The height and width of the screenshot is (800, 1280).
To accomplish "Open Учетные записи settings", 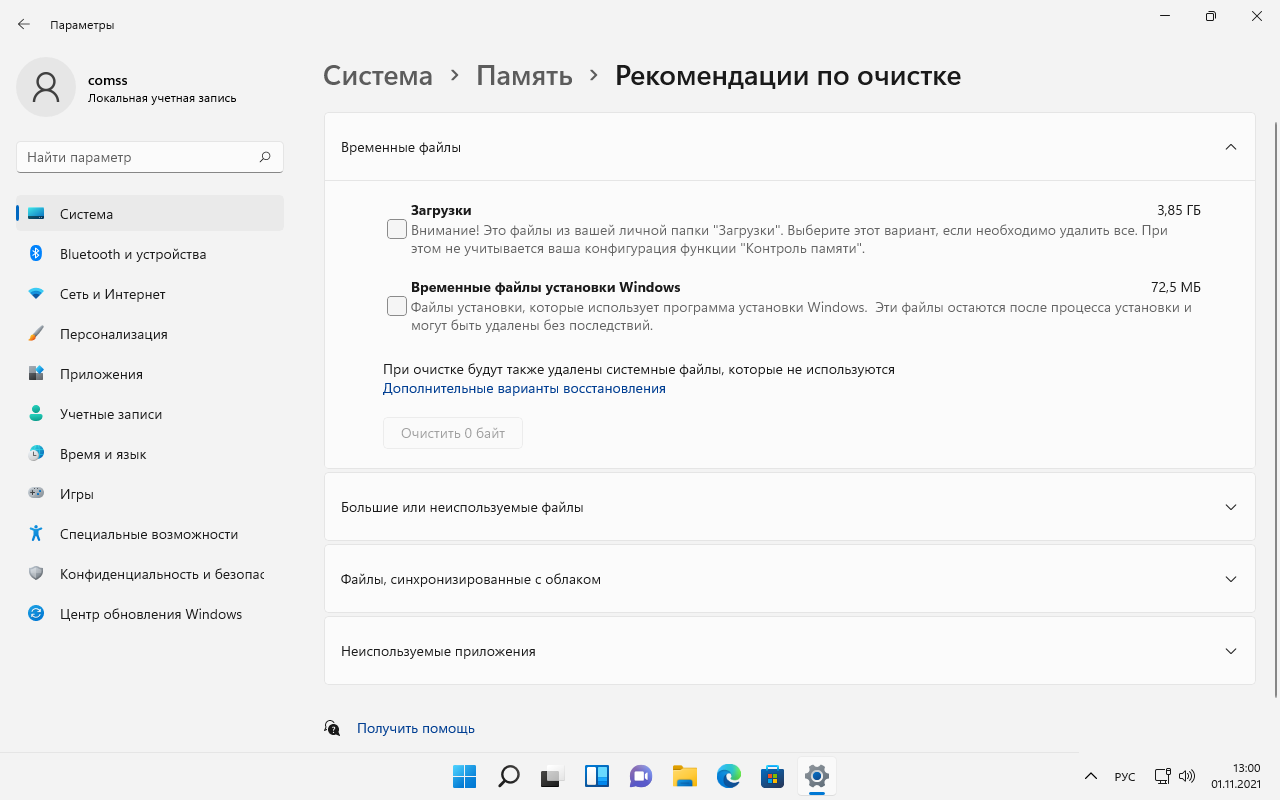I will coord(111,414).
